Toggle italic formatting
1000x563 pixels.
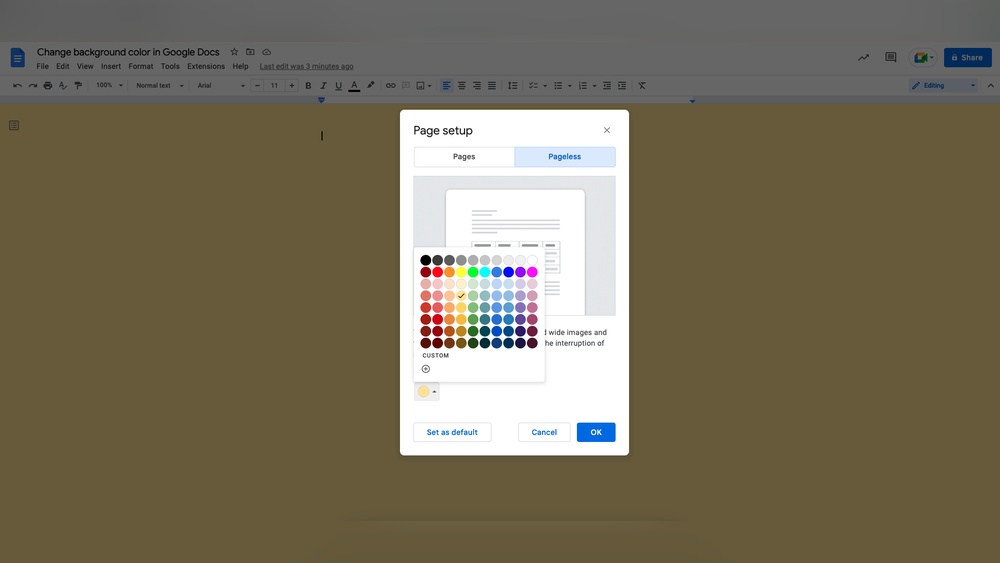coord(323,85)
